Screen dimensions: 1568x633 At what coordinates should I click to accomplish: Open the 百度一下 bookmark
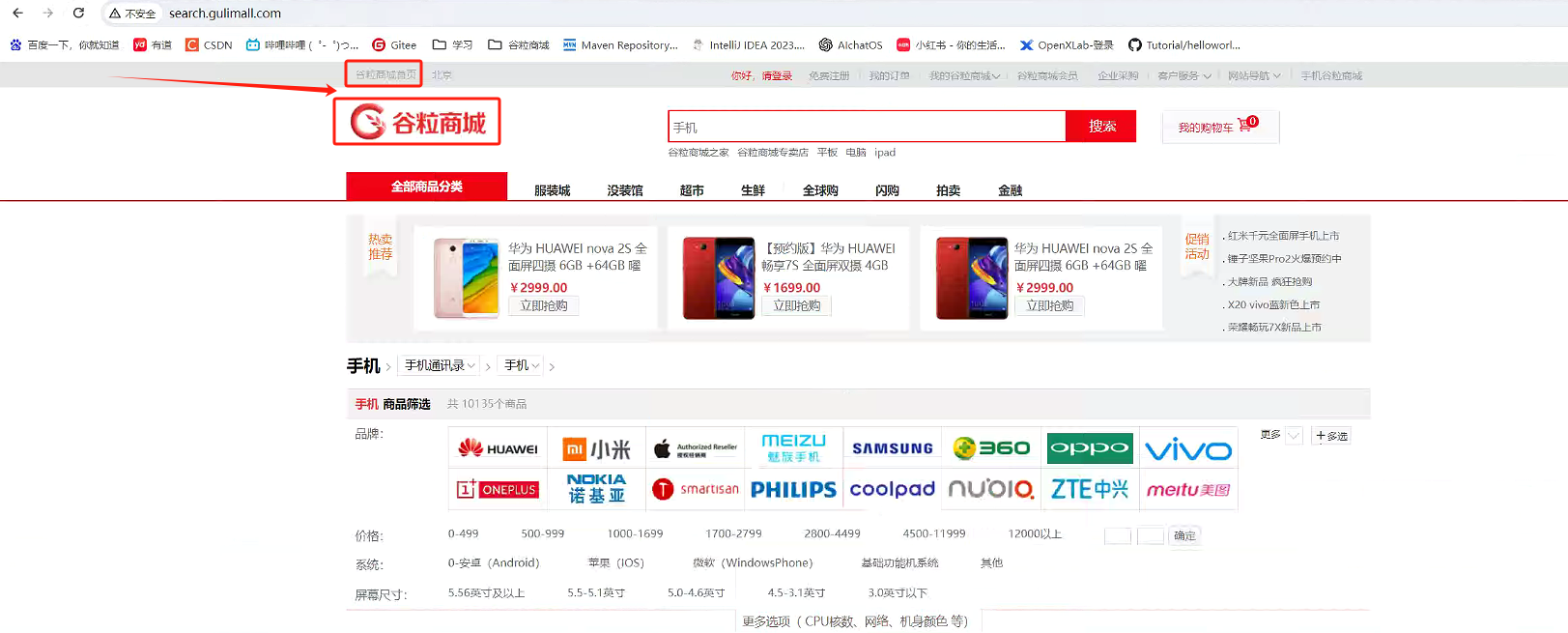click(x=65, y=44)
